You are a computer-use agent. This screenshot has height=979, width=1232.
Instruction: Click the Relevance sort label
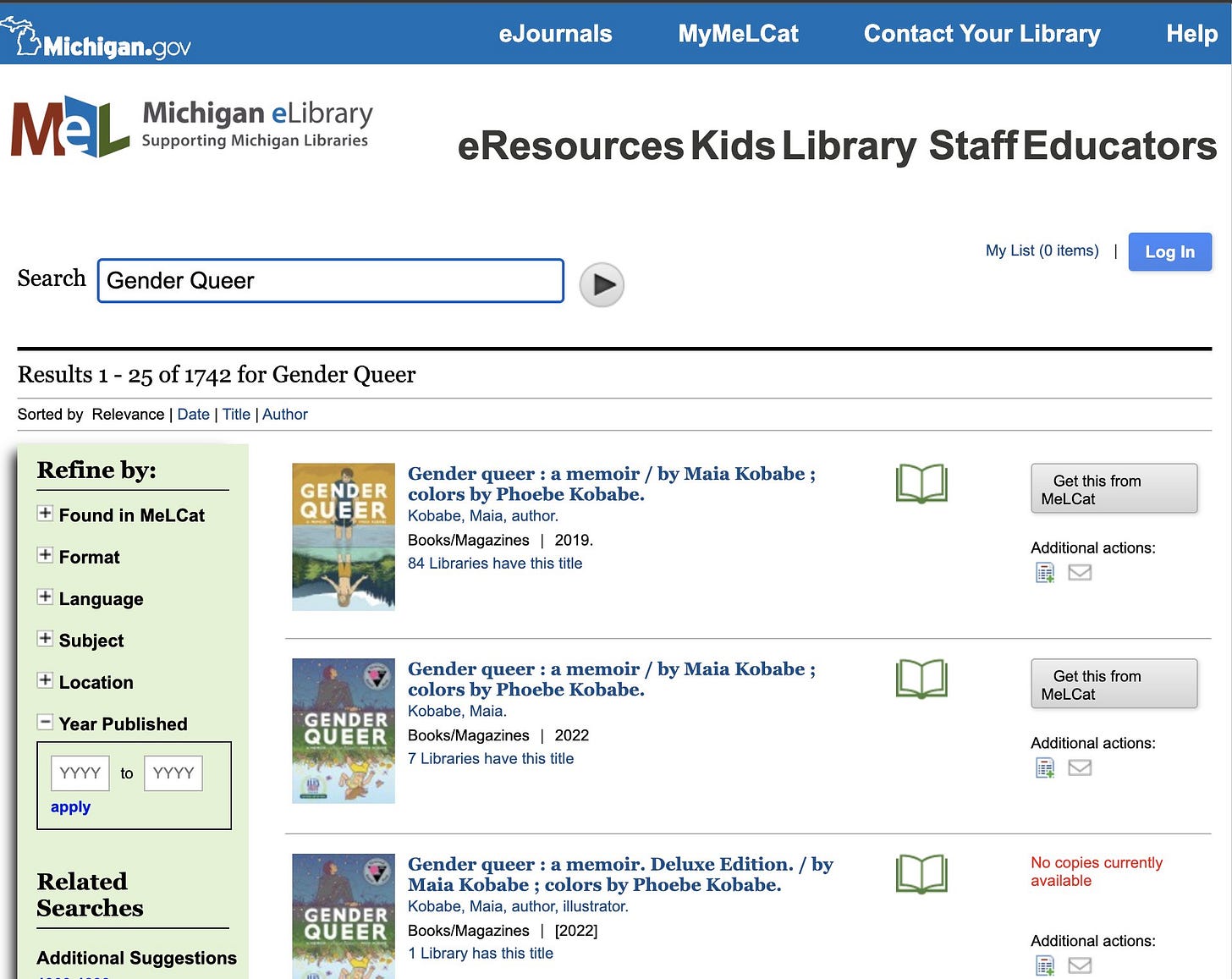[128, 415]
